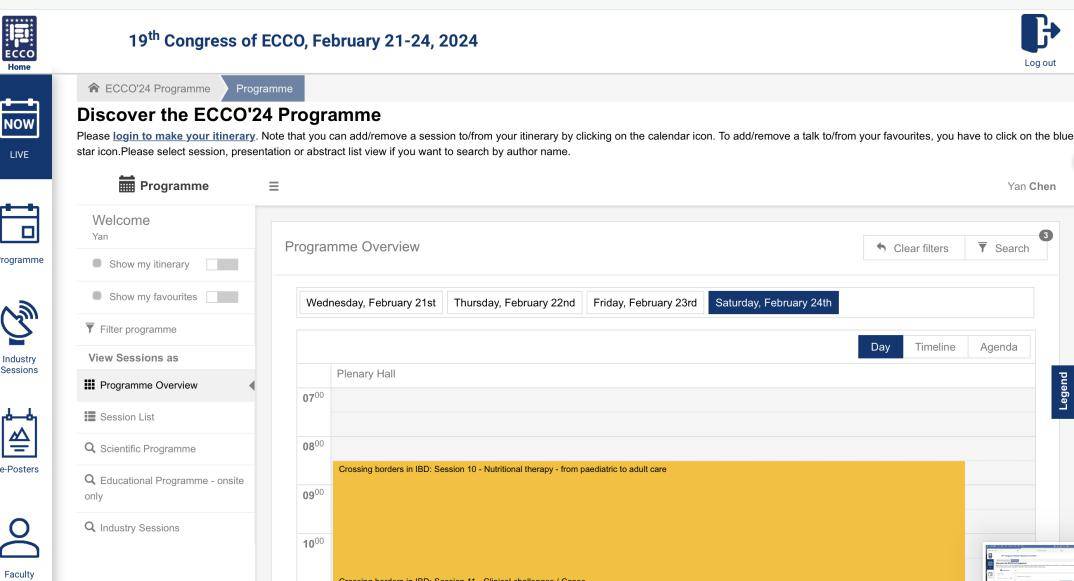Open the NOW LIVE calendar icon
This screenshot has width=1074, height=581.
pos(20,119)
